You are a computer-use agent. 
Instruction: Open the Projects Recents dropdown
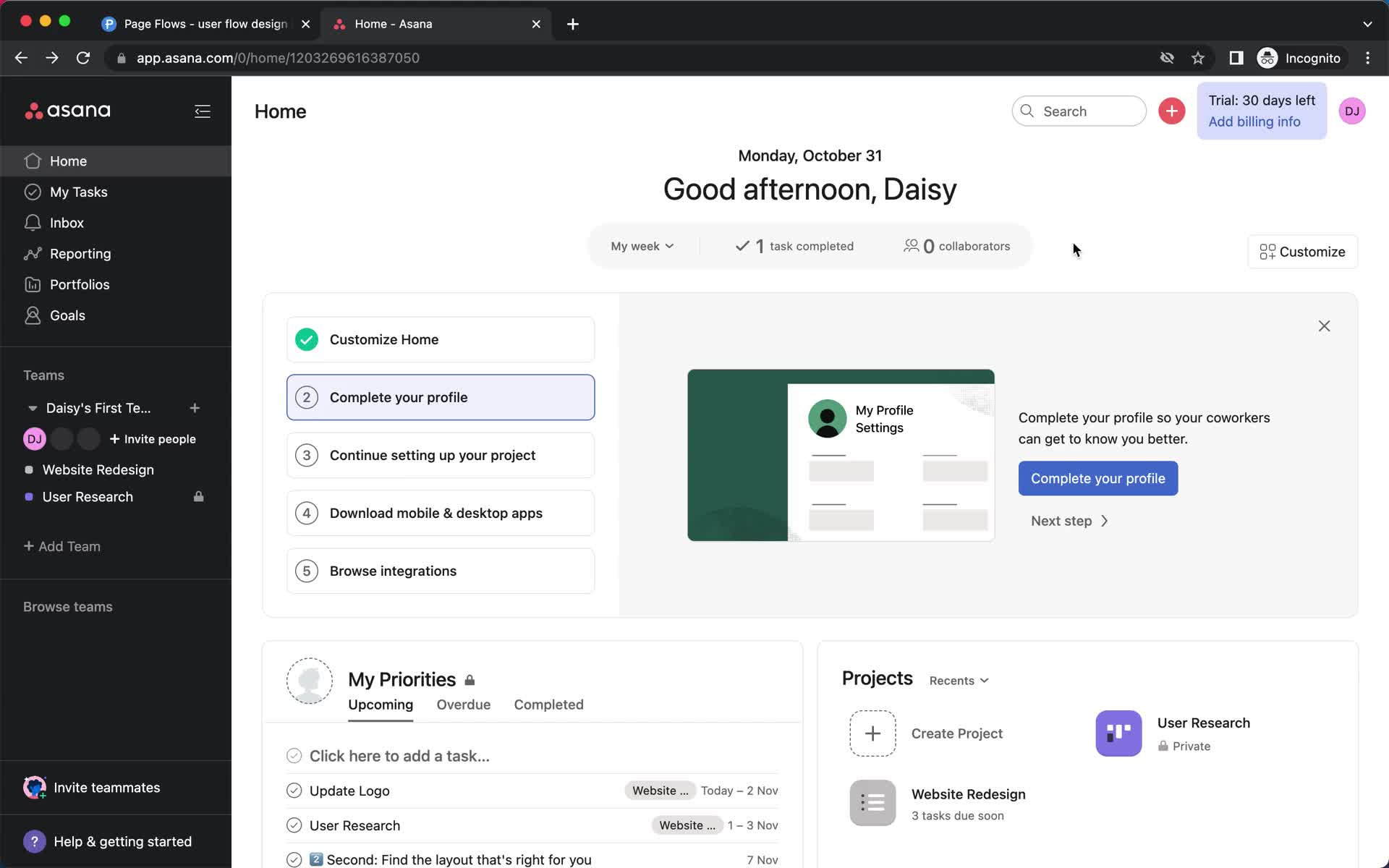click(x=959, y=681)
